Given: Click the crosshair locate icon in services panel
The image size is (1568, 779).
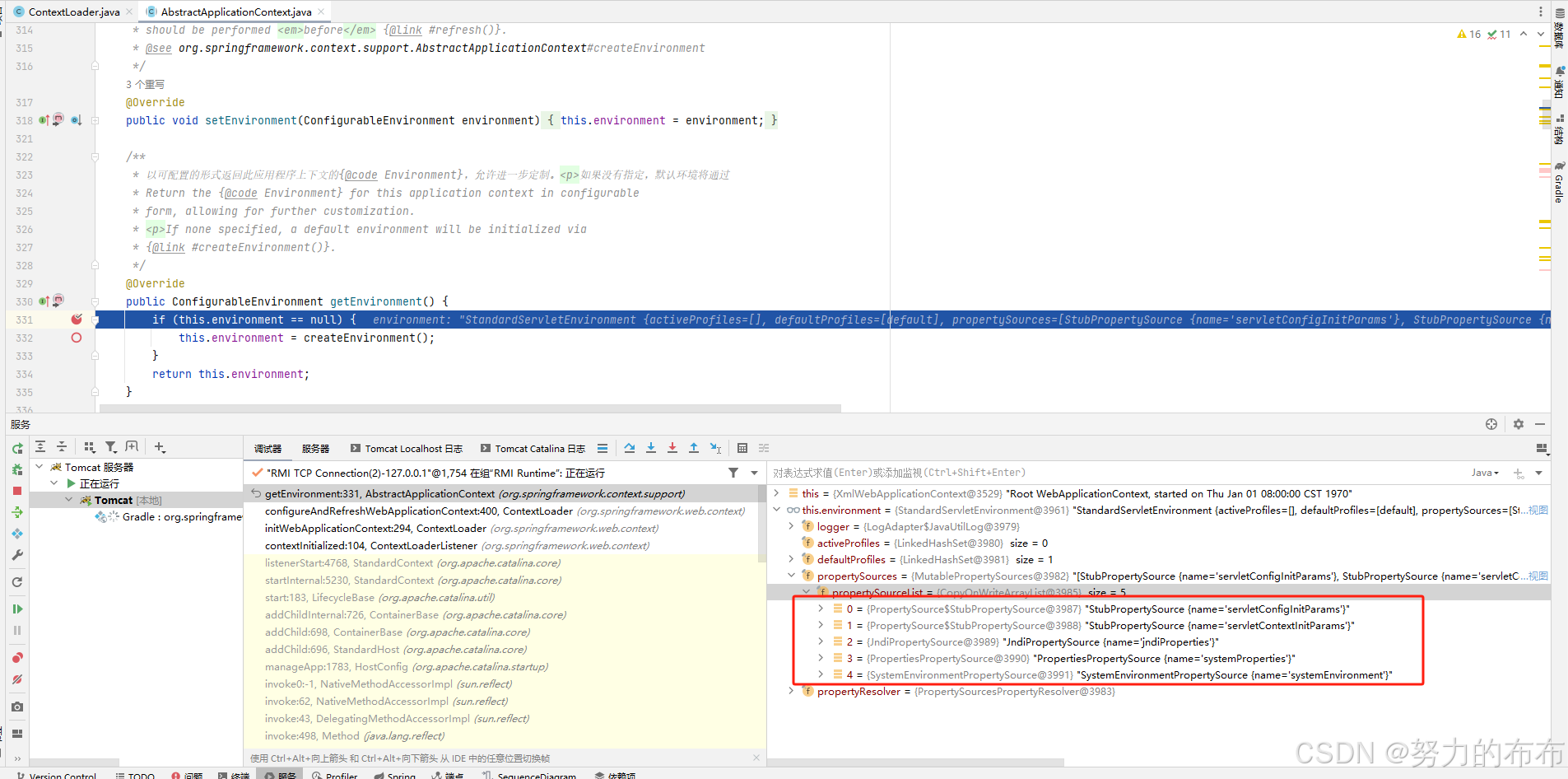Looking at the screenshot, I should coord(1491,424).
